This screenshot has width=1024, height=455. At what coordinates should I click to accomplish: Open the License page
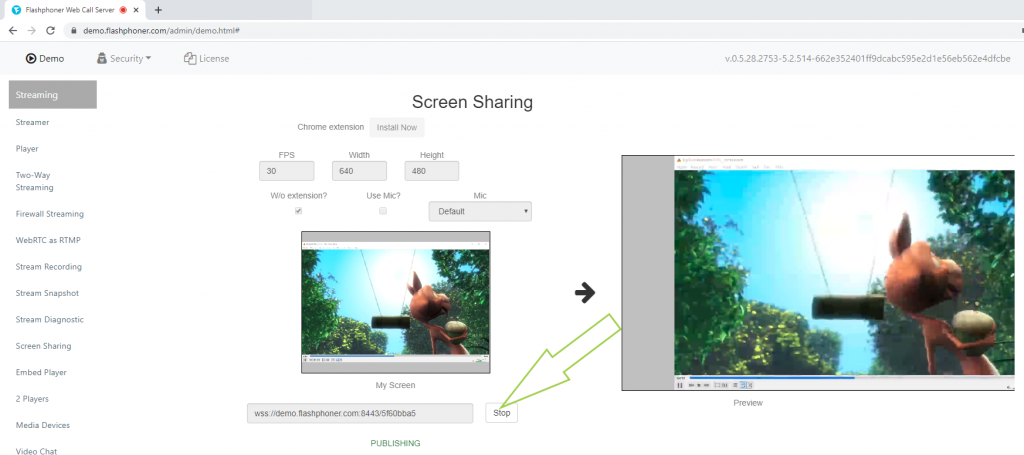pos(206,58)
